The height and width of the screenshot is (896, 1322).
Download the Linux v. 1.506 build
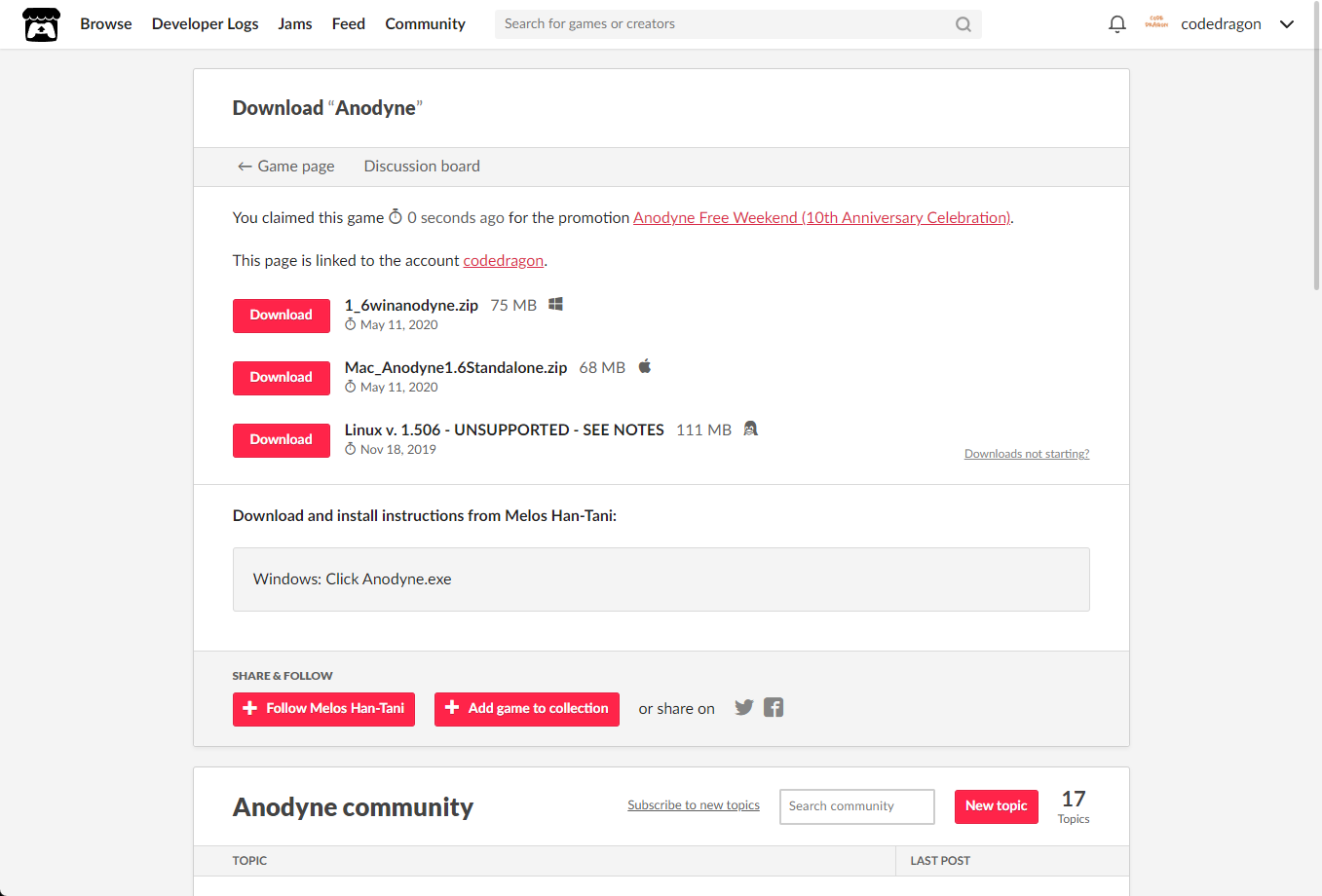pyautogui.click(x=282, y=440)
